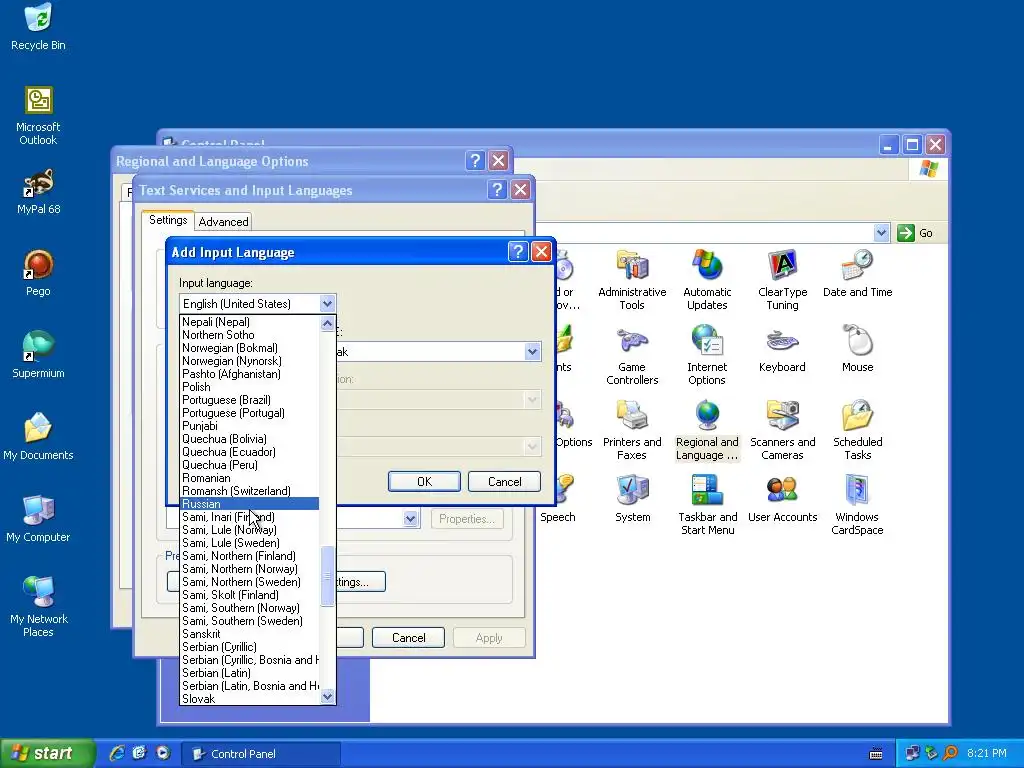
Task: Open Taskbar and Start Menu icon
Action: coord(707,505)
